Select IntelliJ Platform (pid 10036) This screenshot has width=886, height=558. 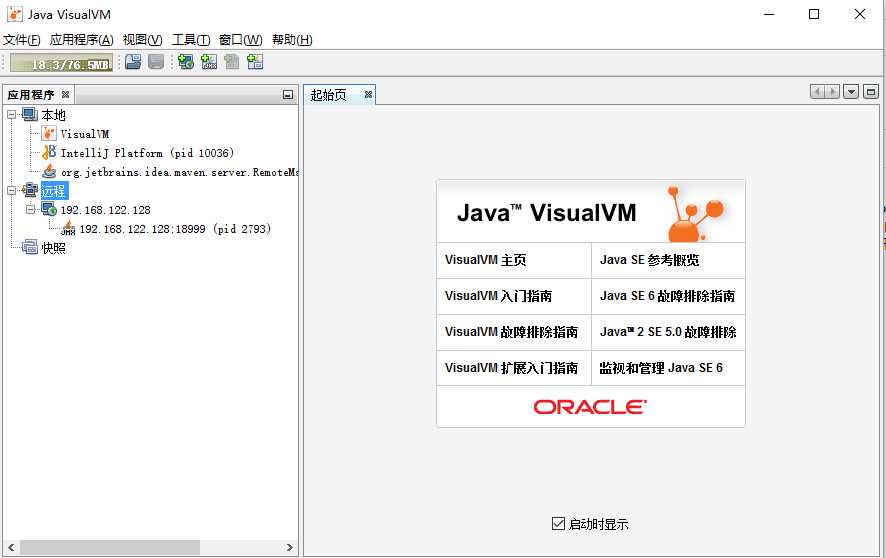[147, 153]
